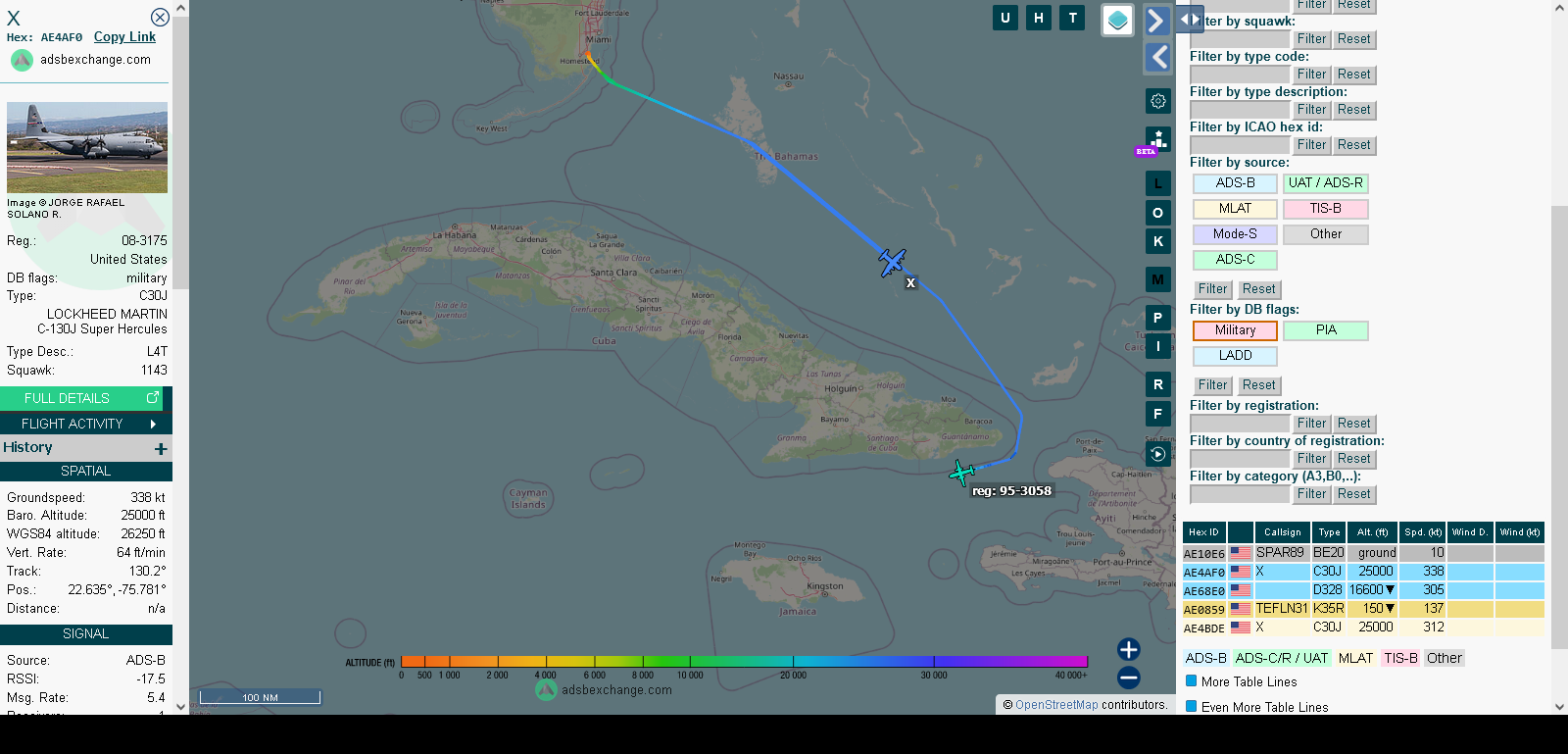Click Filter for ICAO hex id
The height and width of the screenshot is (754, 1568).
(1311, 145)
